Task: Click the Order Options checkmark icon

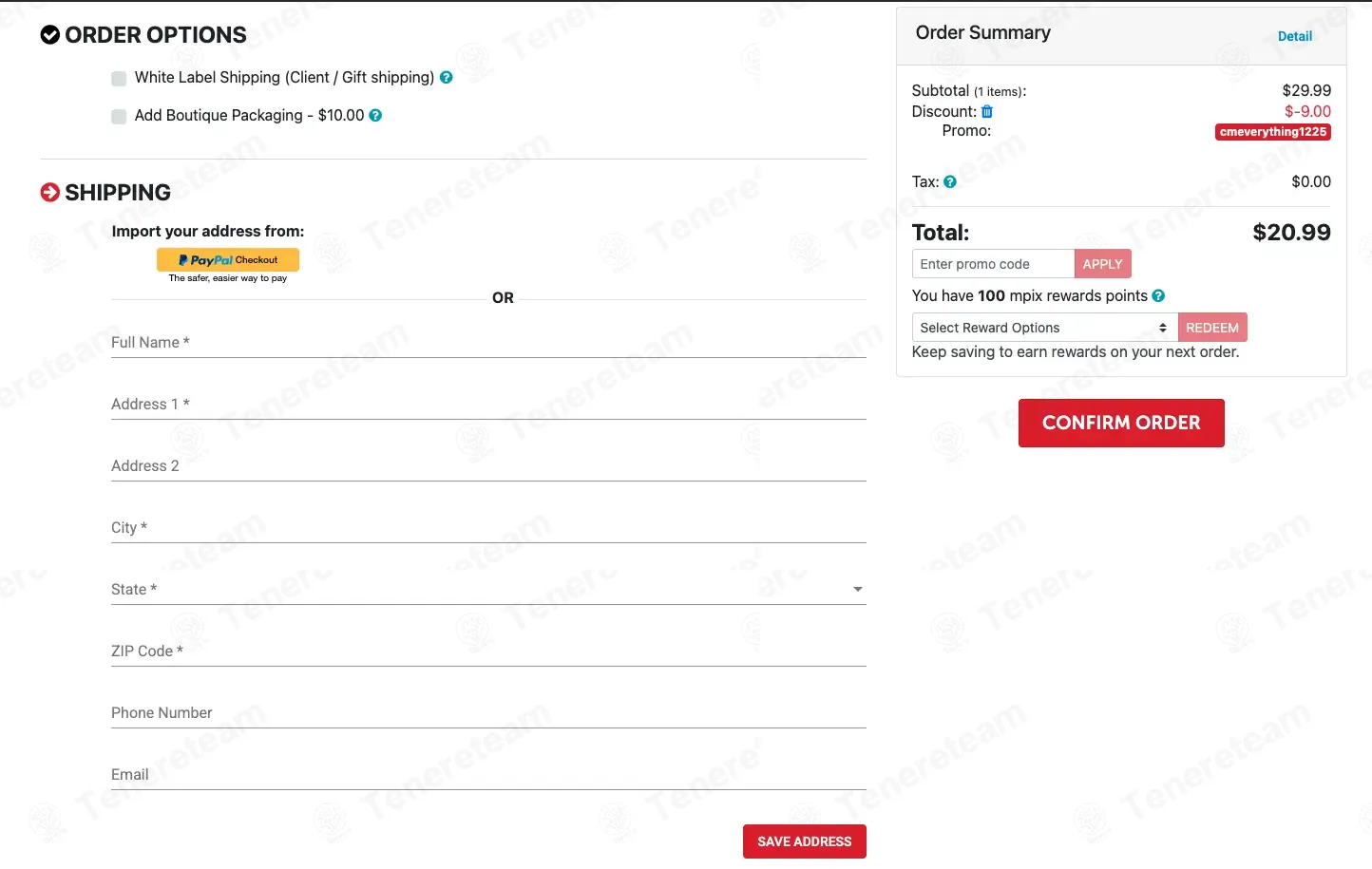Action: tap(50, 36)
